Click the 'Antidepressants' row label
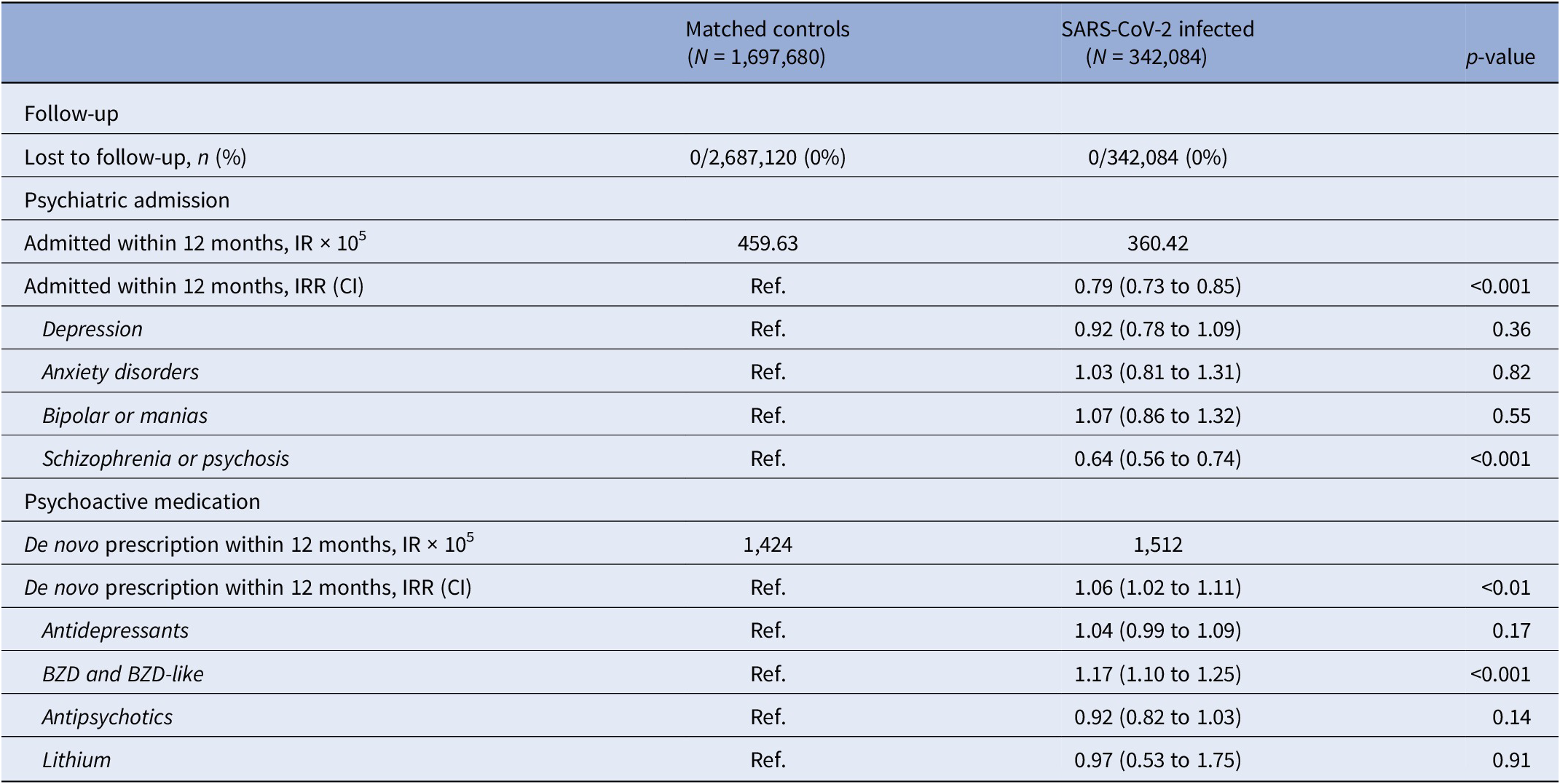 tap(115, 630)
